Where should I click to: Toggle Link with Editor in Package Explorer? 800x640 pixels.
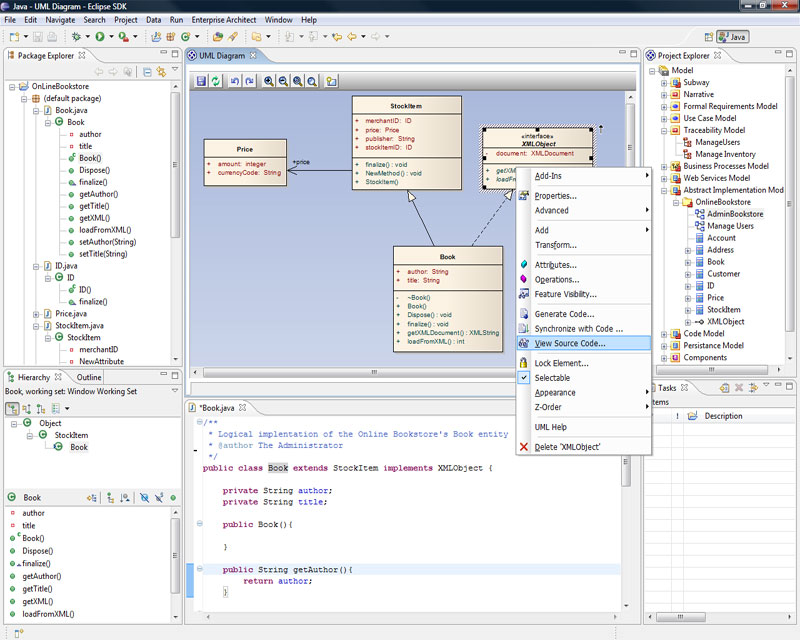coord(161,72)
